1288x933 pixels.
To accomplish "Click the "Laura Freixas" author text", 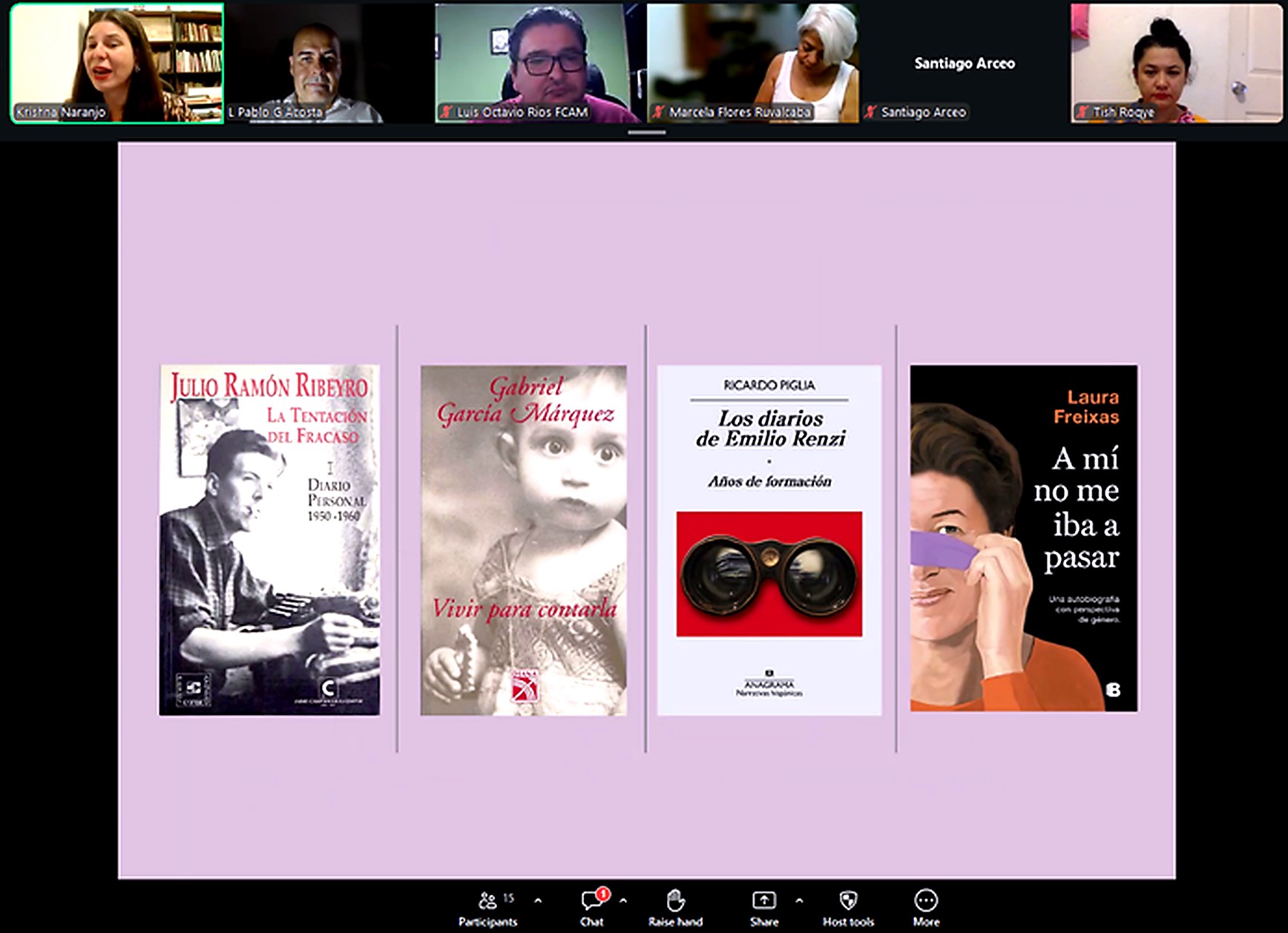I will point(1086,407).
